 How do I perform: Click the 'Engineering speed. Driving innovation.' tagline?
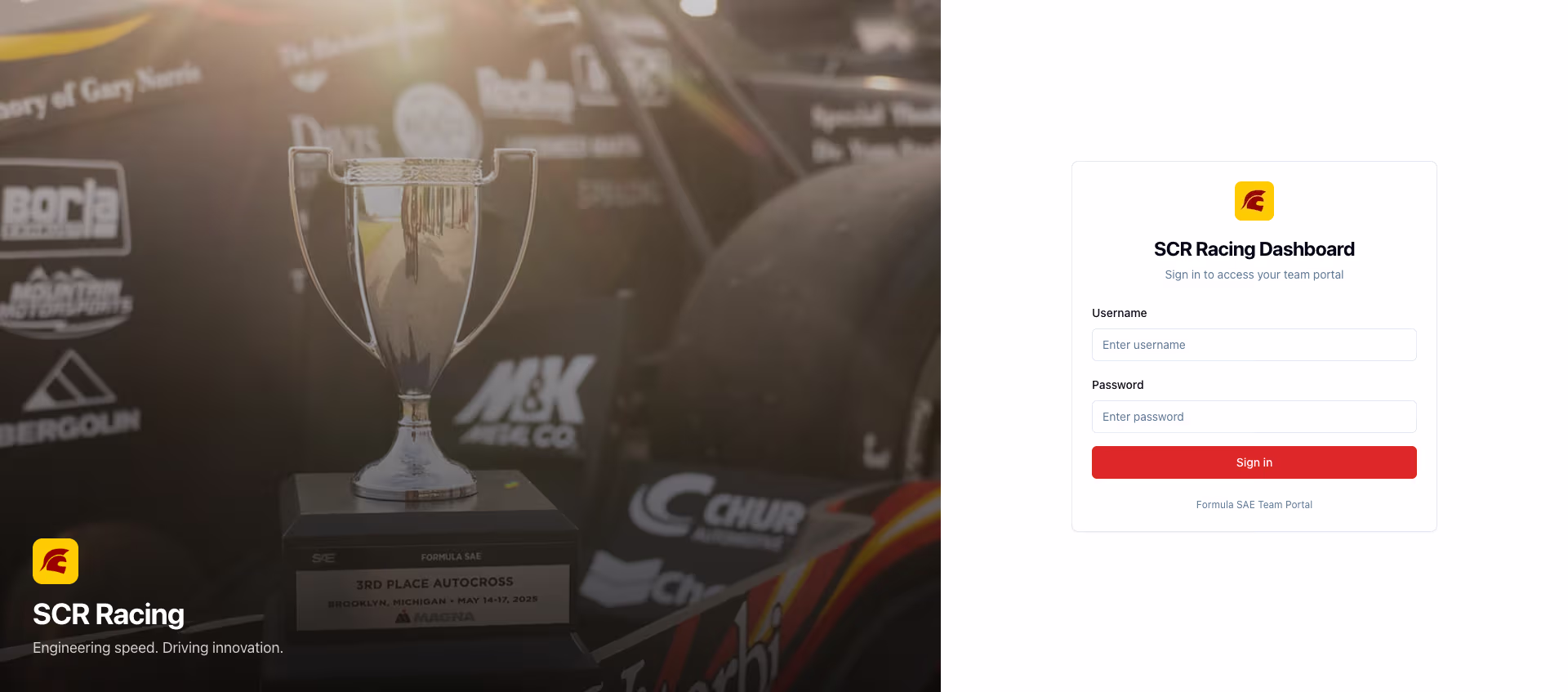tap(158, 648)
